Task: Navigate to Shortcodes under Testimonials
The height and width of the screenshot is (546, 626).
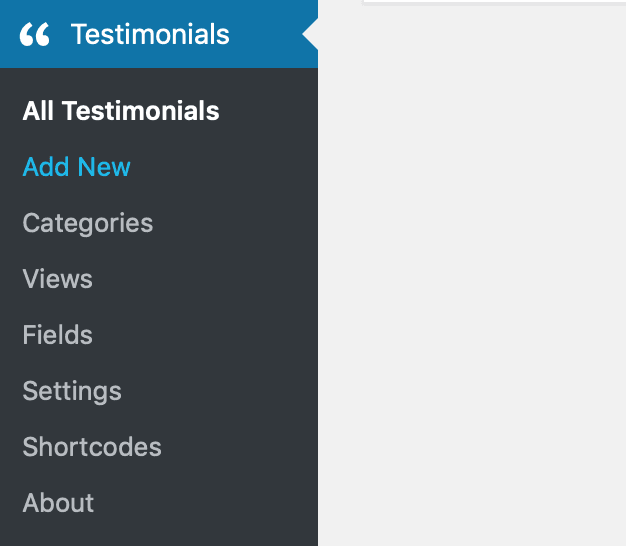Action: 92,447
